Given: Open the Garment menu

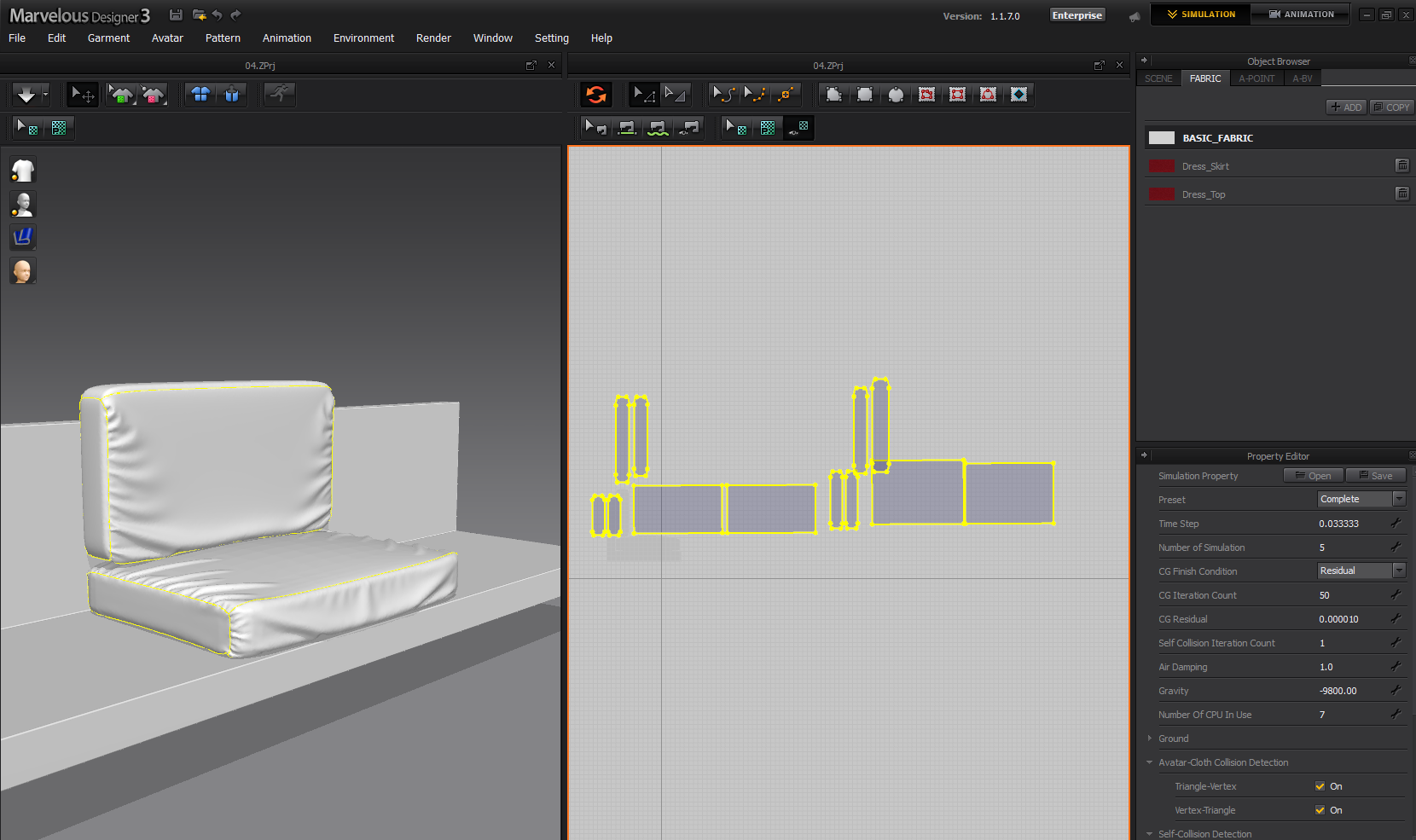Looking at the screenshot, I should [x=109, y=38].
